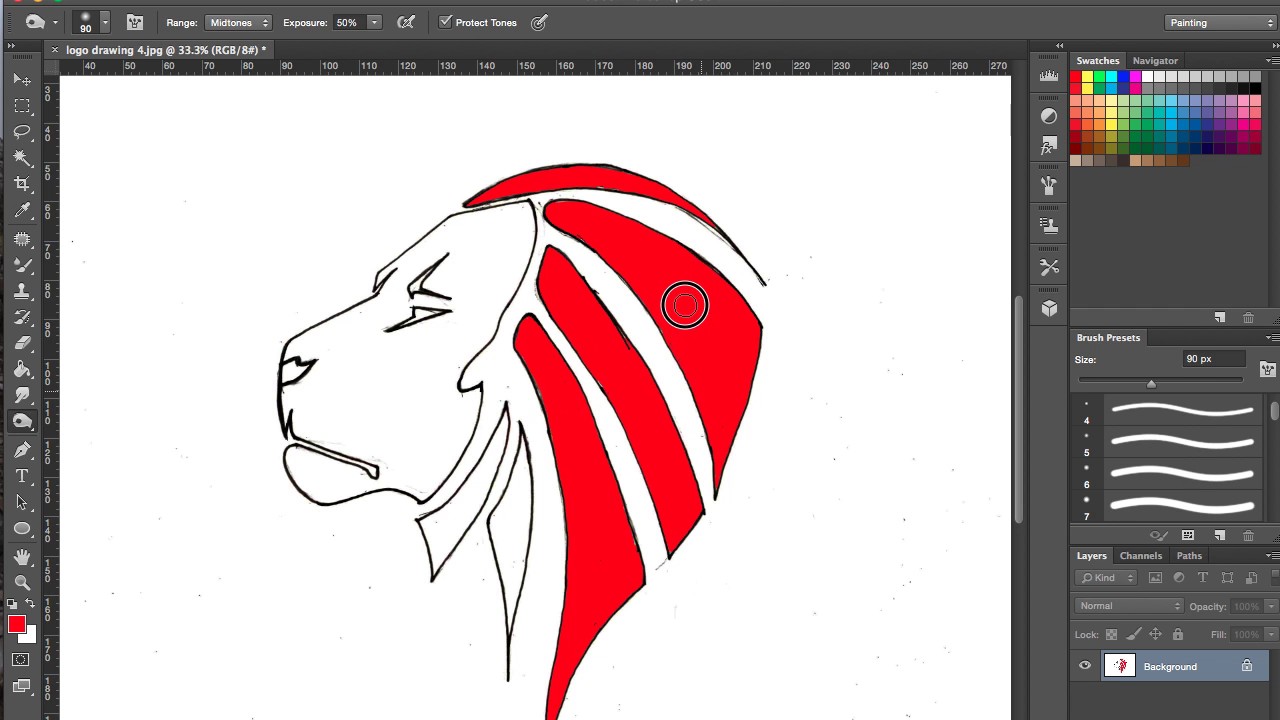This screenshot has width=1280, height=720.
Task: Enable airbrush-style build-up effect
Action: 405,22
